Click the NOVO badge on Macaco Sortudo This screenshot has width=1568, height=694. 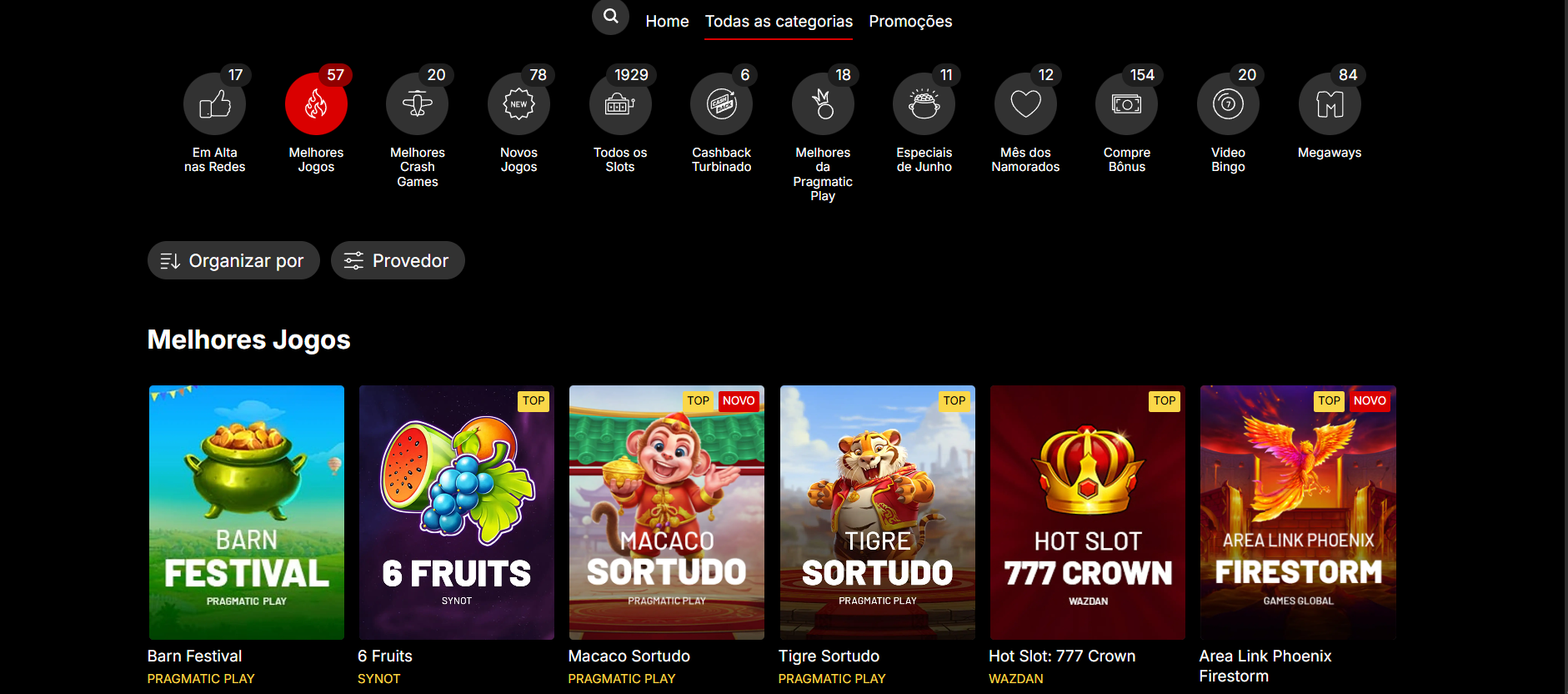739,401
